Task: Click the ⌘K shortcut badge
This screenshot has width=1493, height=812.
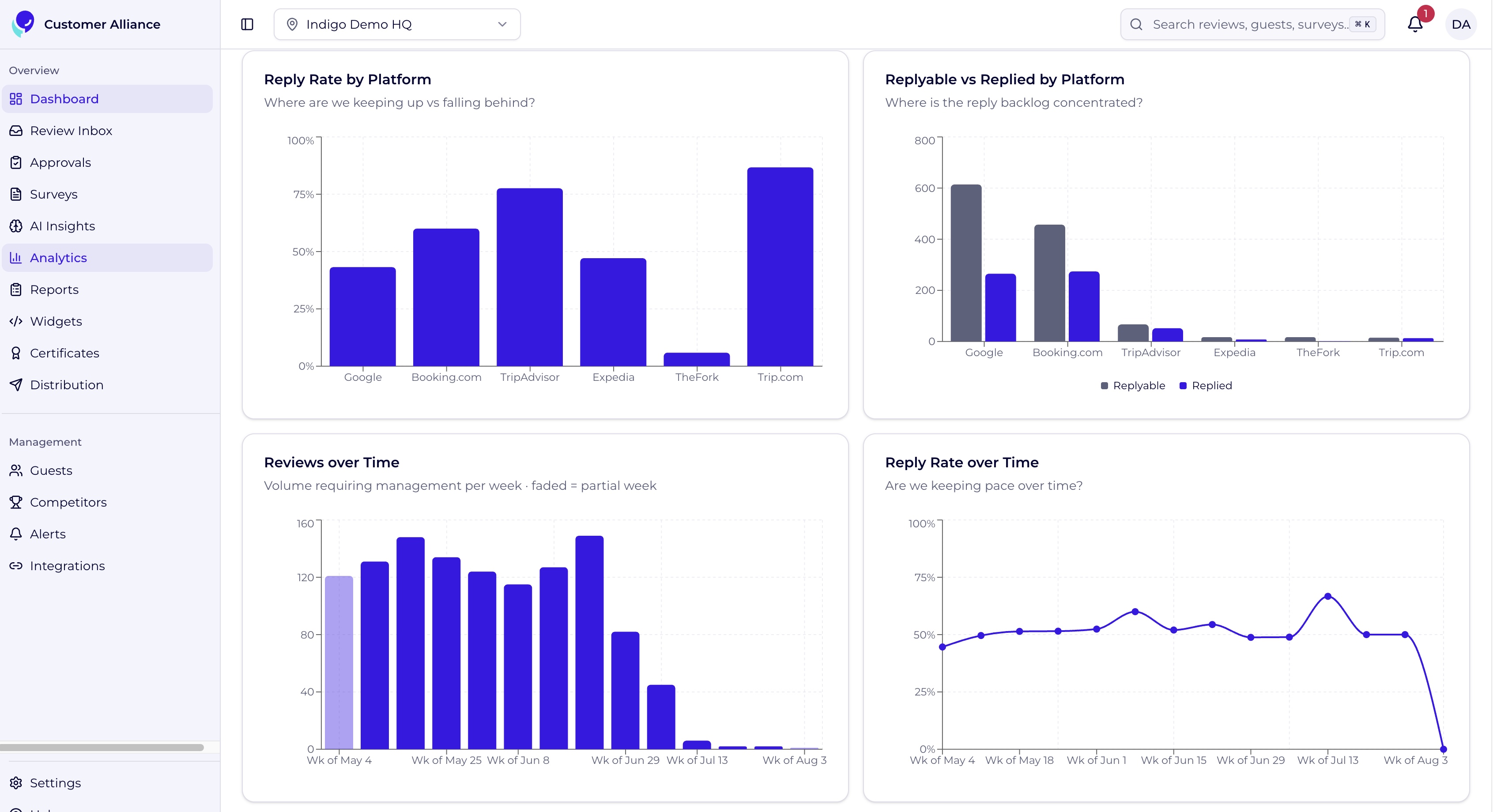Action: (x=1362, y=24)
